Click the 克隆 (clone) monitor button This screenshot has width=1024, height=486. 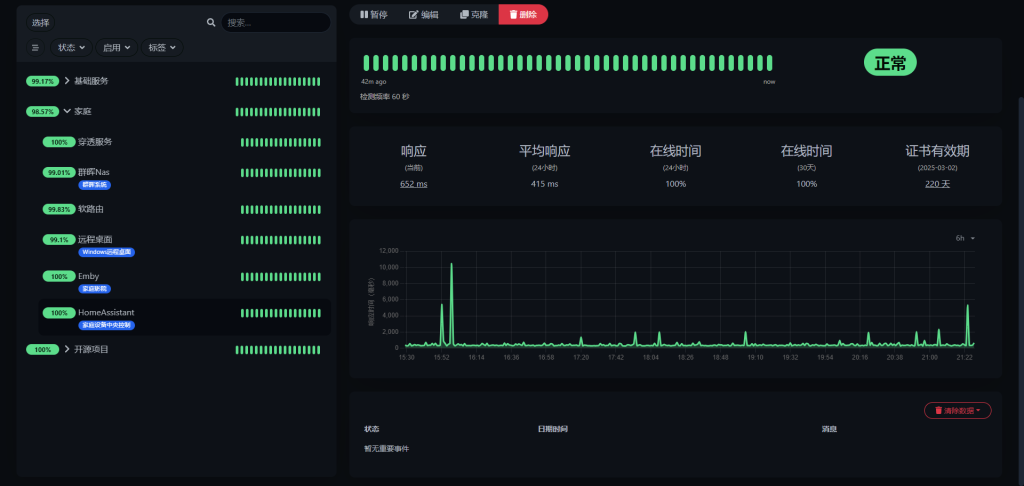pyautogui.click(x=473, y=14)
